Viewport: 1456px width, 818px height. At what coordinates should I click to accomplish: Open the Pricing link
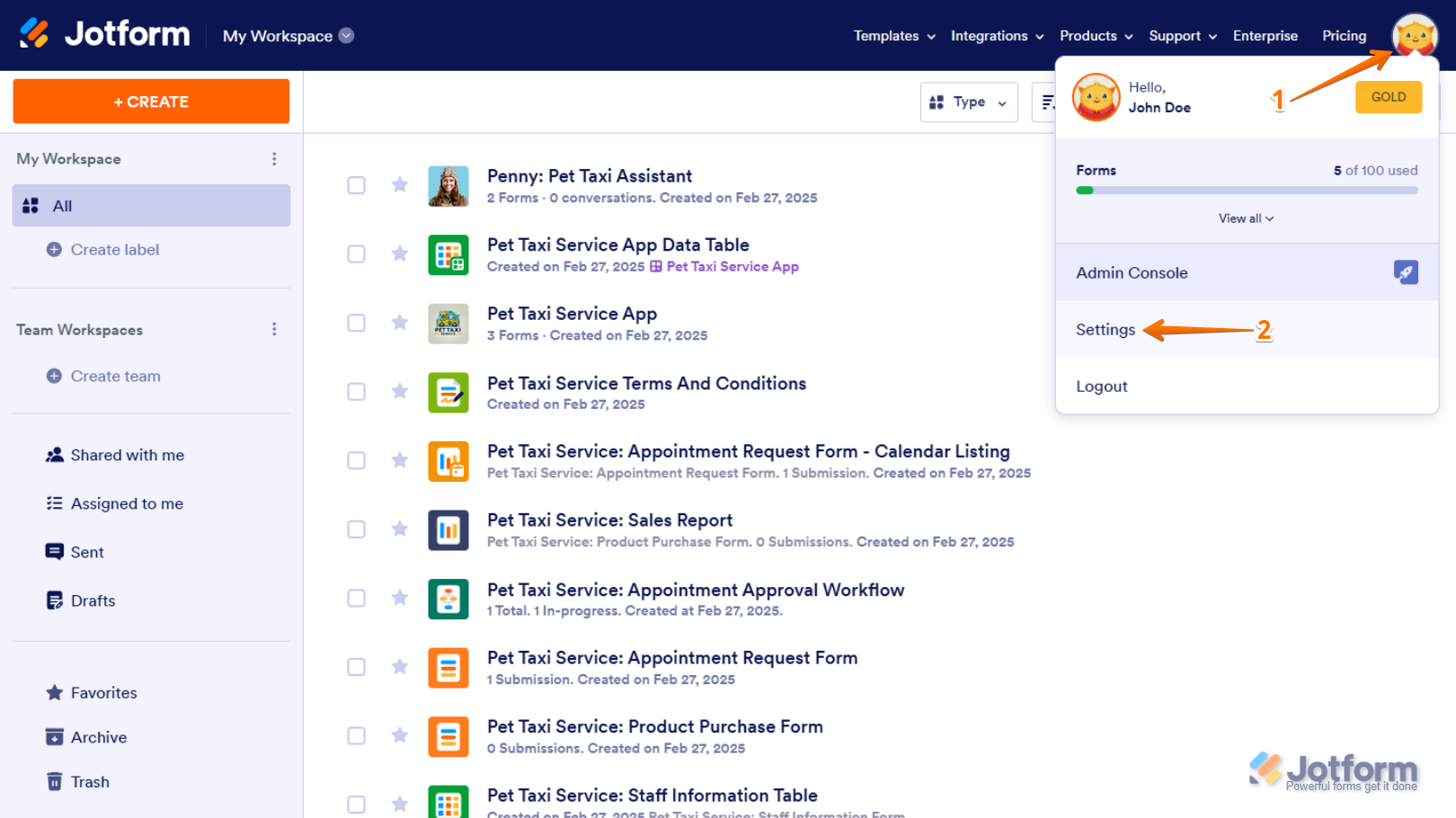(x=1344, y=36)
